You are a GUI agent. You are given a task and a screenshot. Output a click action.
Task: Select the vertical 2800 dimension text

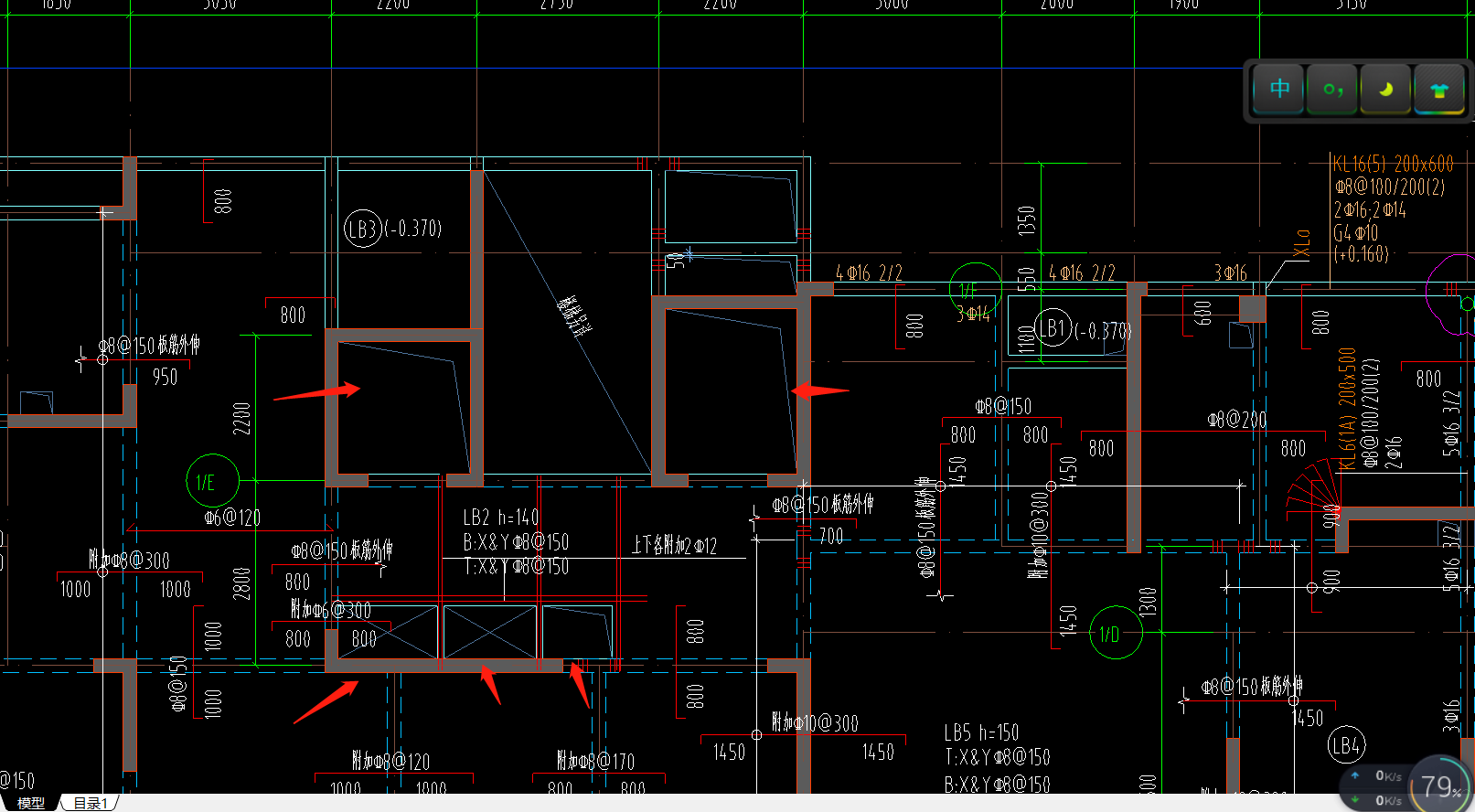[241, 583]
